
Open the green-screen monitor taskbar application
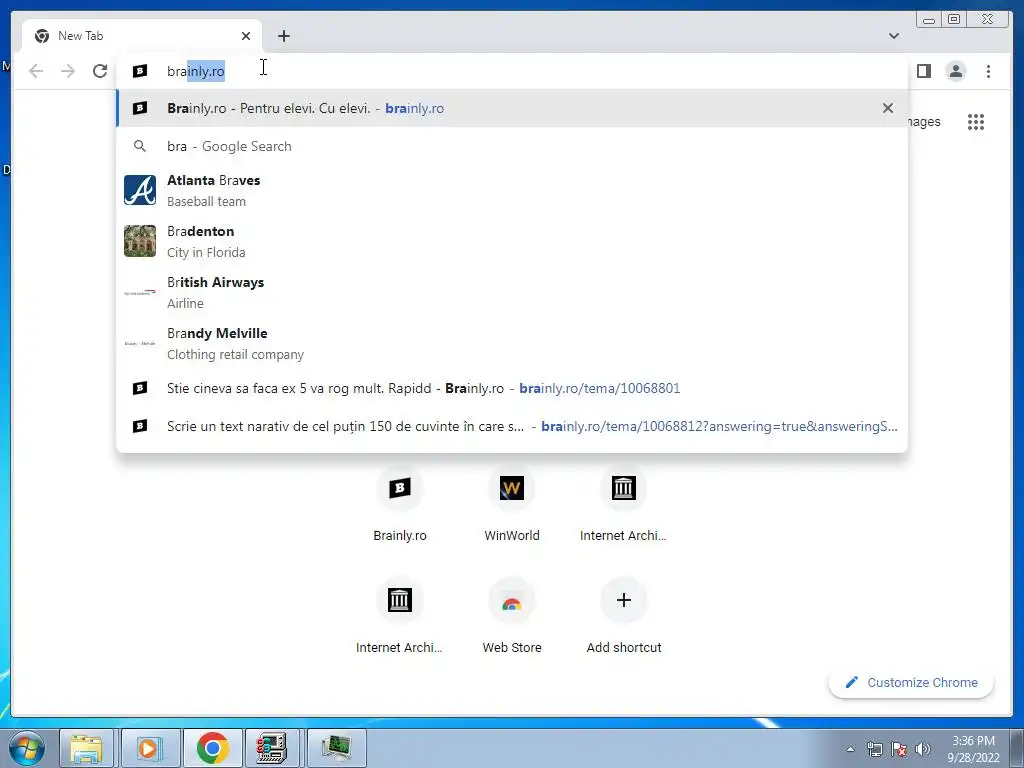tap(336, 748)
